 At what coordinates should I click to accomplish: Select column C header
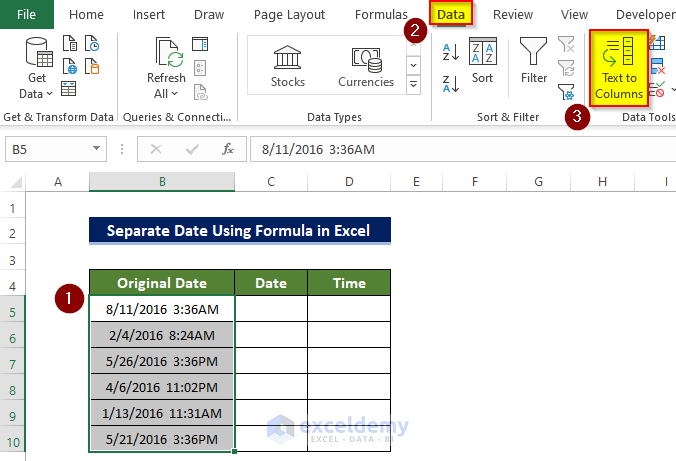click(271, 181)
